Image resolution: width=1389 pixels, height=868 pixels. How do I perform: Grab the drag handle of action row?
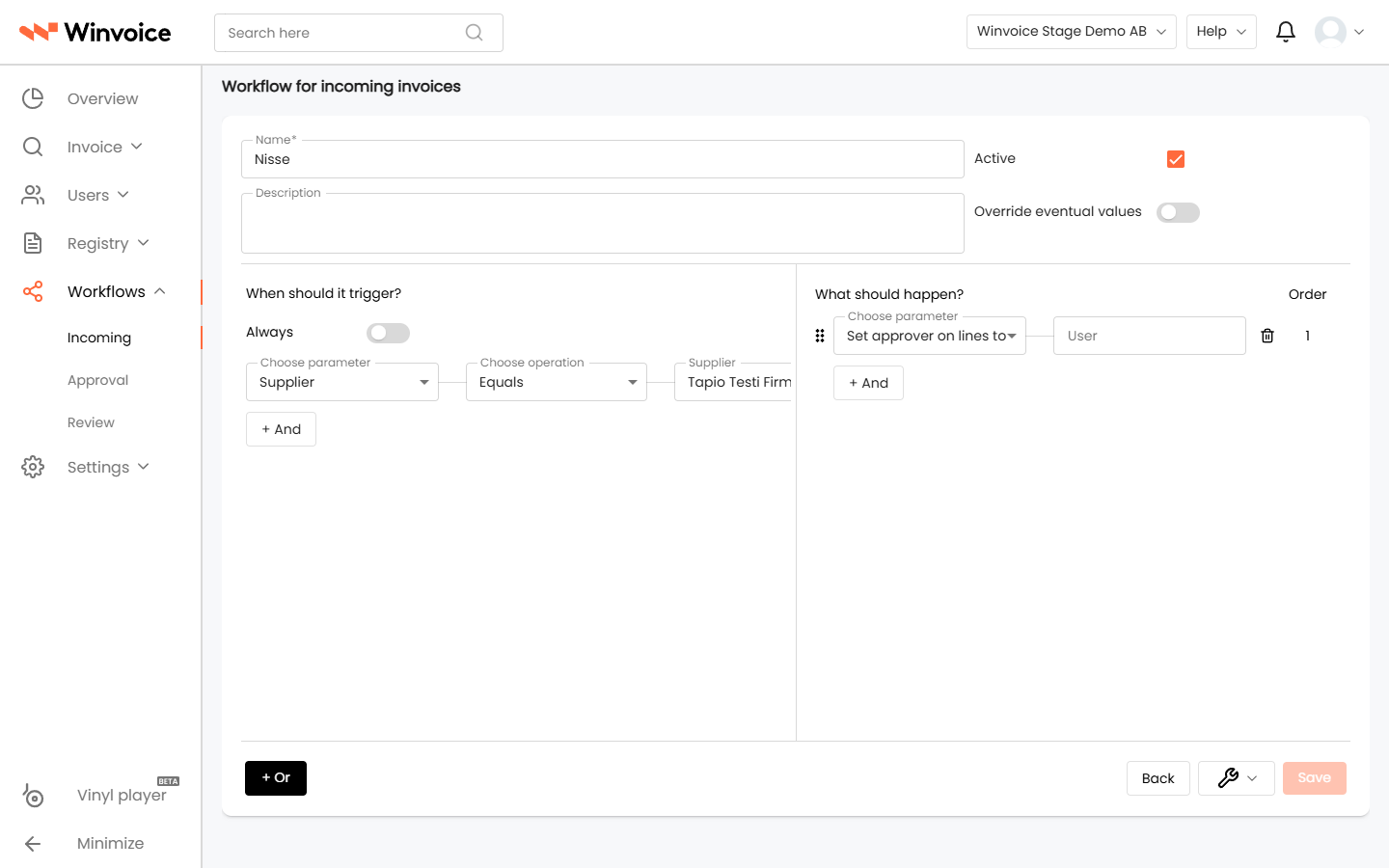pyautogui.click(x=820, y=336)
